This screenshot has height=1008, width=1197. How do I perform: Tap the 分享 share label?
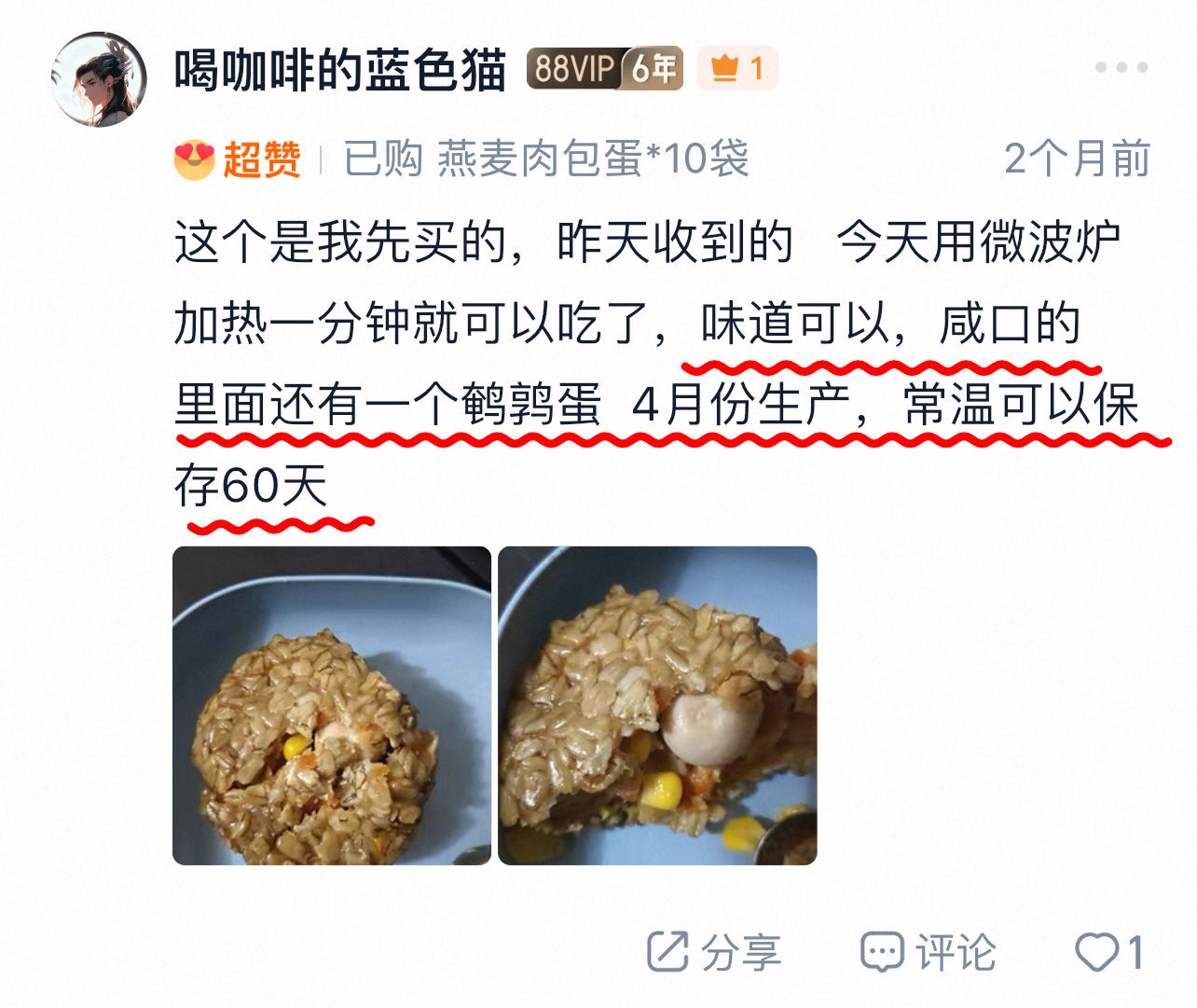click(742, 952)
